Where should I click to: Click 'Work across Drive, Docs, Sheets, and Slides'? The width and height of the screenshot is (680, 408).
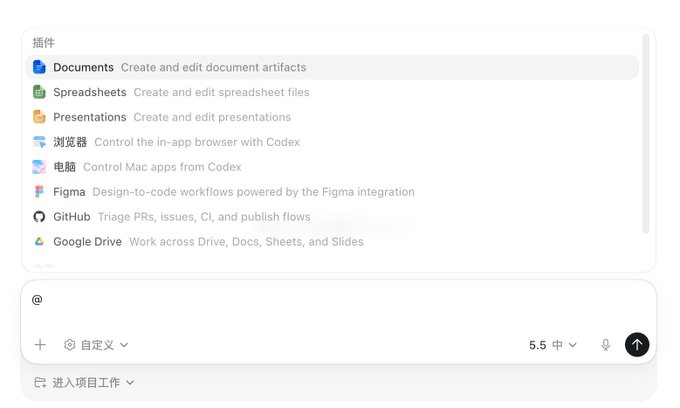pyautogui.click(x=246, y=242)
